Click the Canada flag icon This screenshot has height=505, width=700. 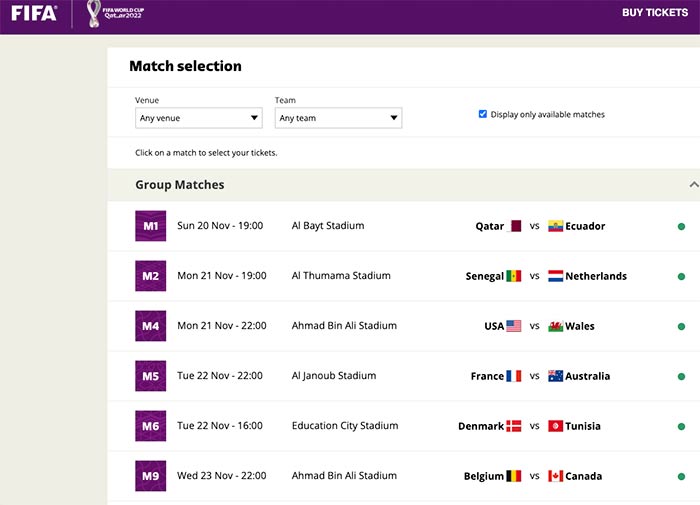click(555, 476)
